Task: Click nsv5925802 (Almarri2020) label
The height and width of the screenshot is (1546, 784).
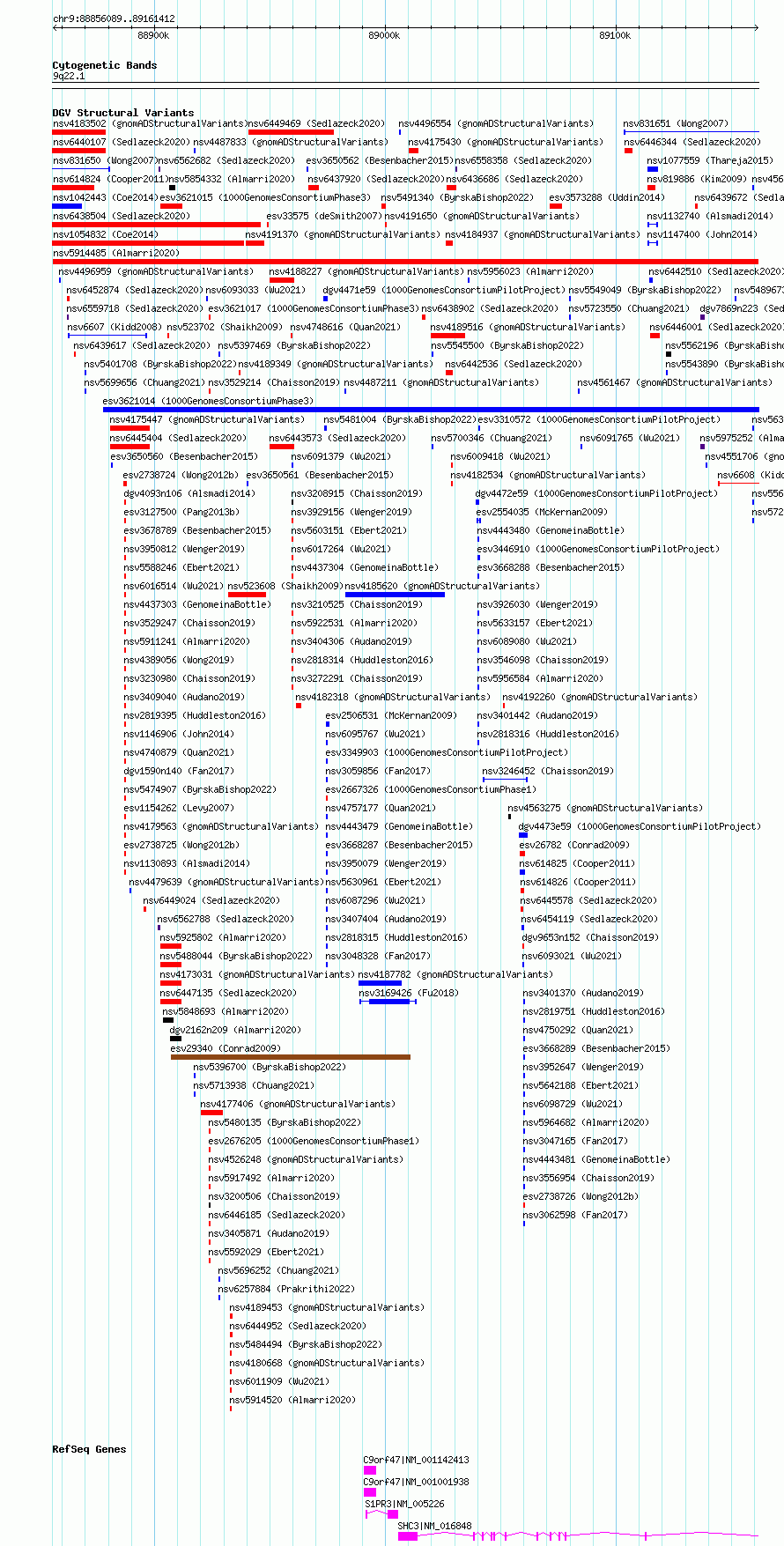Action: [x=223, y=937]
